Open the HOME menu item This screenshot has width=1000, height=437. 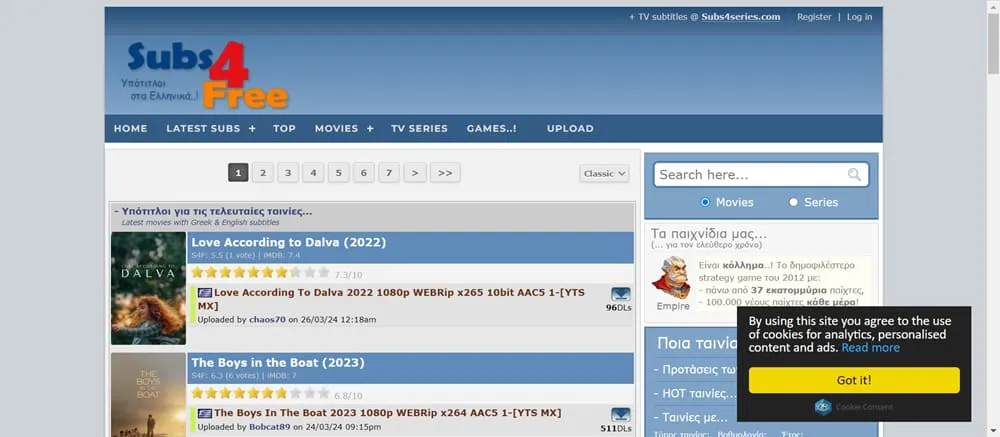130,129
